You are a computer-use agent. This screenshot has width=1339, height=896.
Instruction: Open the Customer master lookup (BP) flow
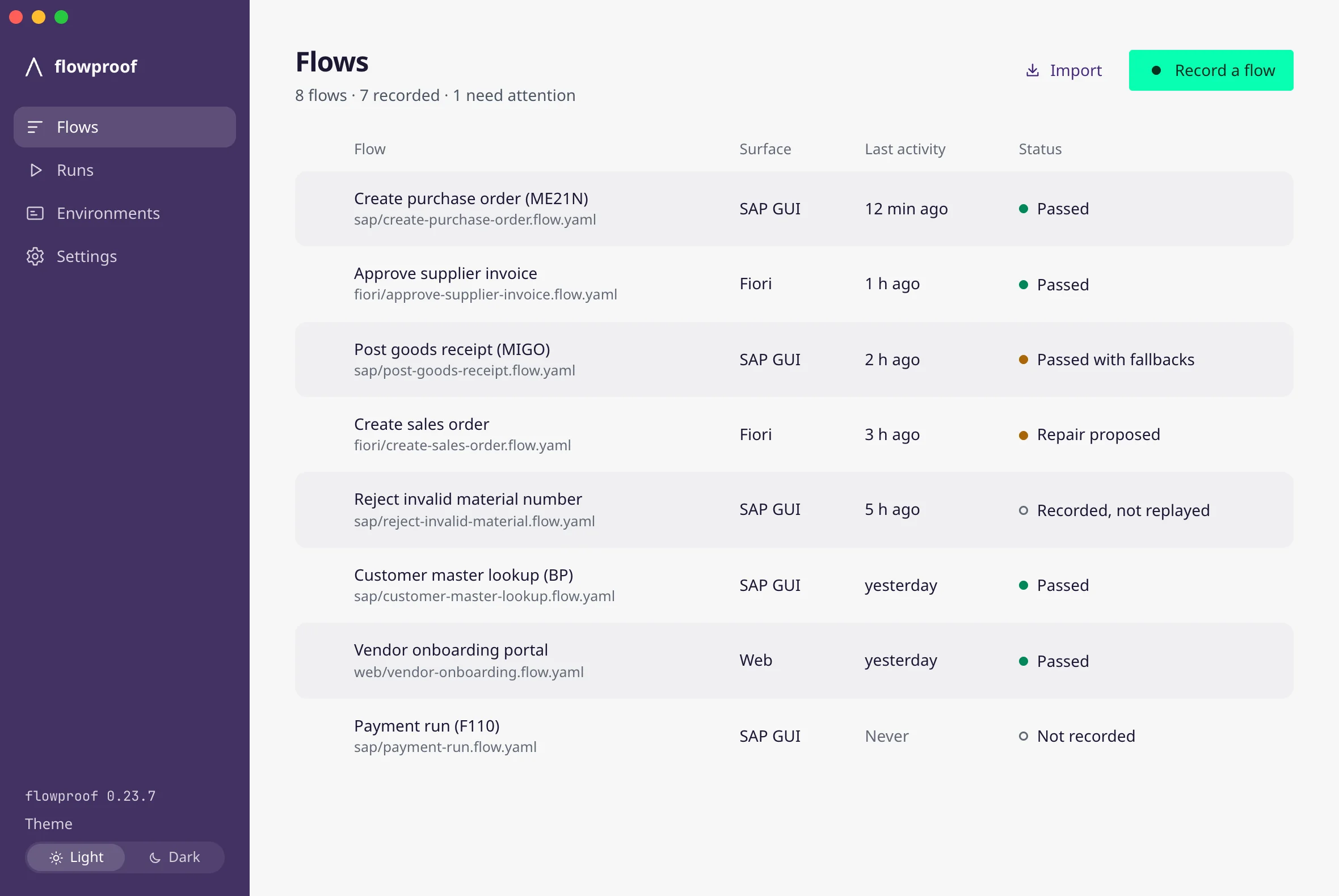coord(794,585)
